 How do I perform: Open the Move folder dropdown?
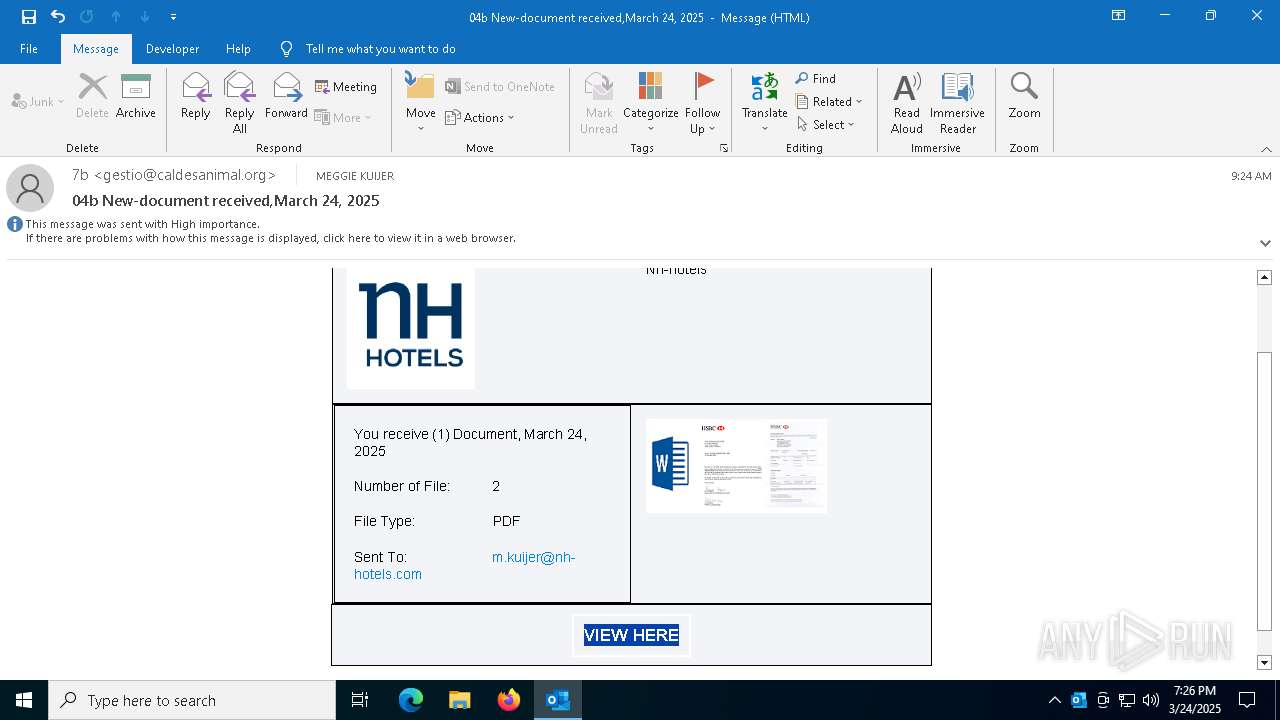[421, 103]
